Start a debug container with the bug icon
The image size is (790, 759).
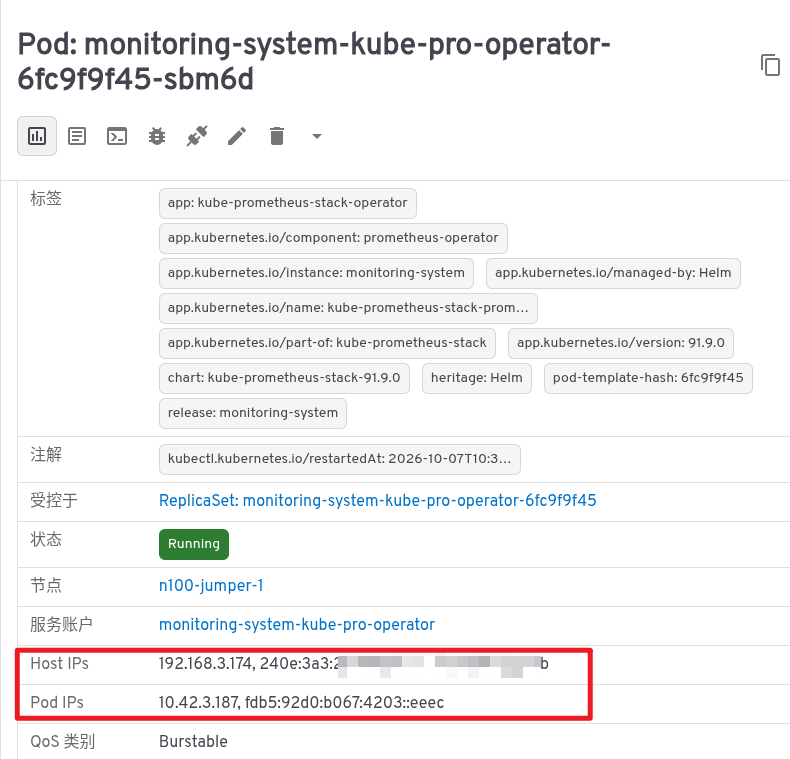[x=157, y=136]
